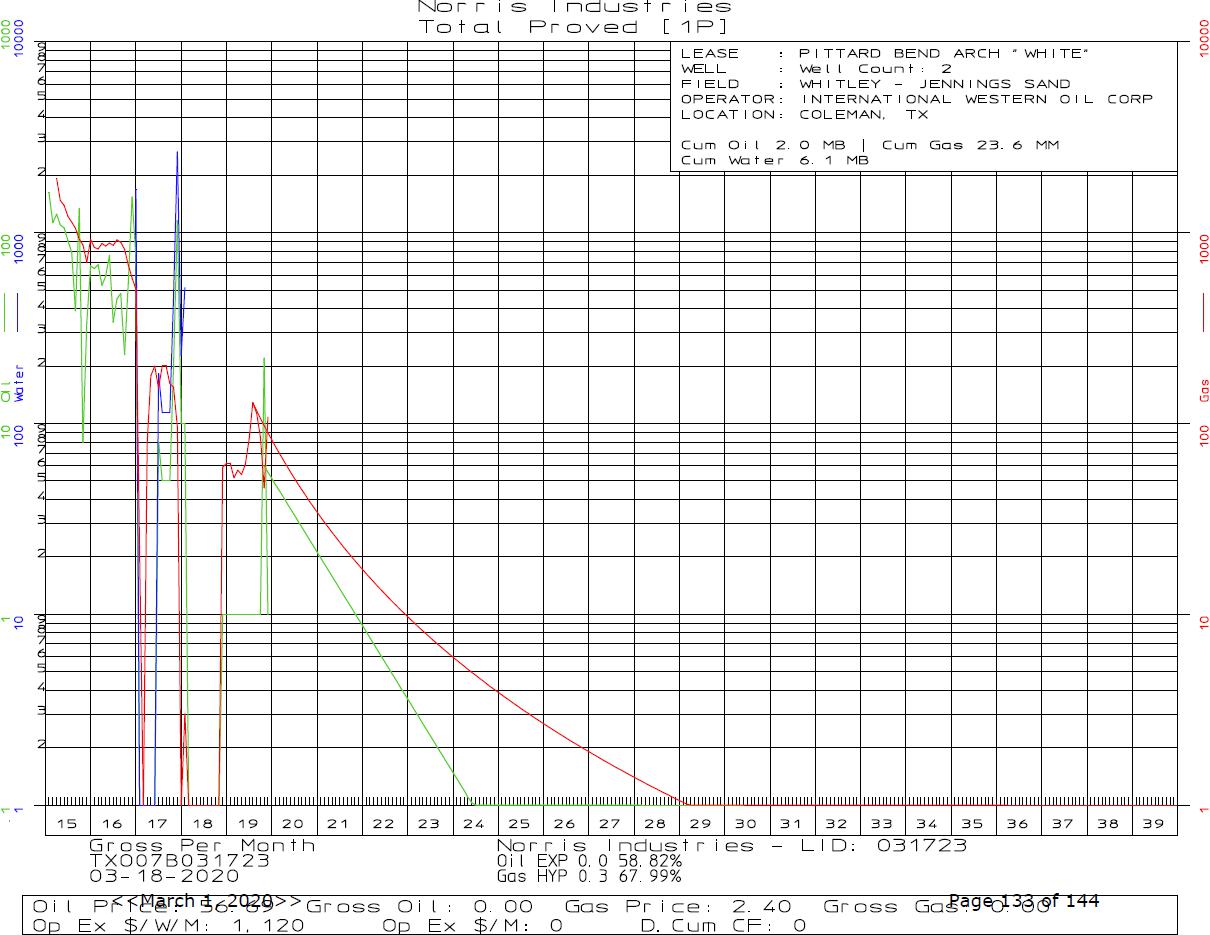This screenshot has height=935, width=1210.
Task: Click the 'Gross Per Month' label
Action: [x=202, y=846]
